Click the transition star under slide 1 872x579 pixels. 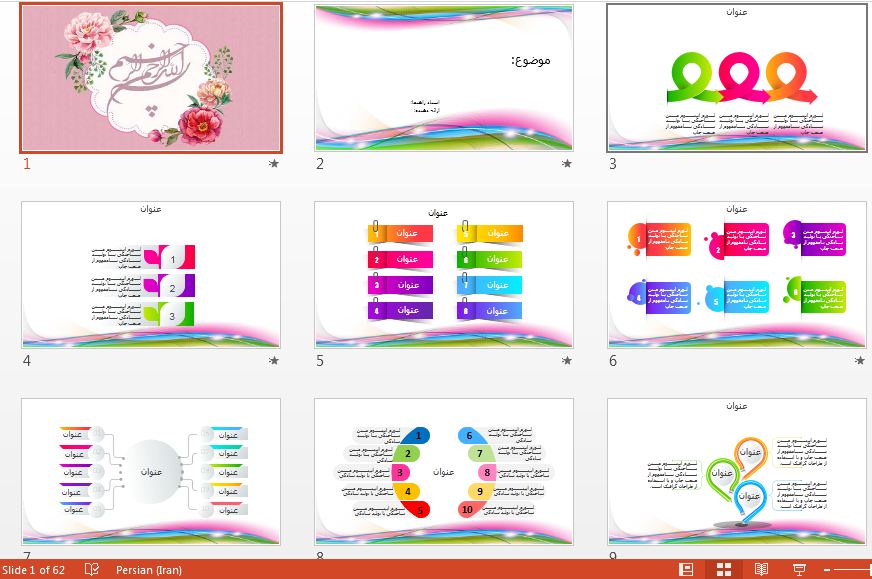(274, 164)
